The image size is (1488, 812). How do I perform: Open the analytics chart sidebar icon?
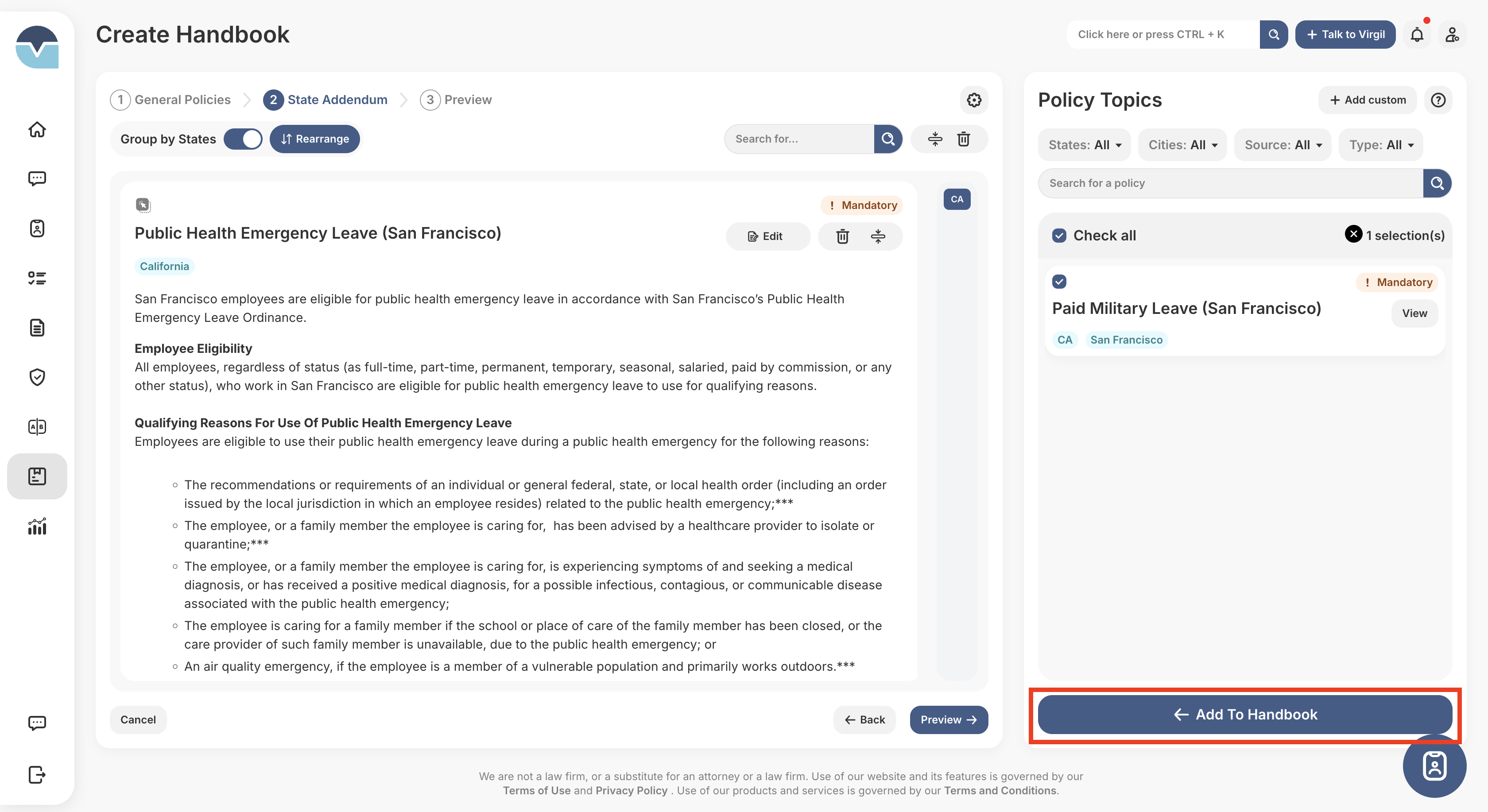coord(37,526)
